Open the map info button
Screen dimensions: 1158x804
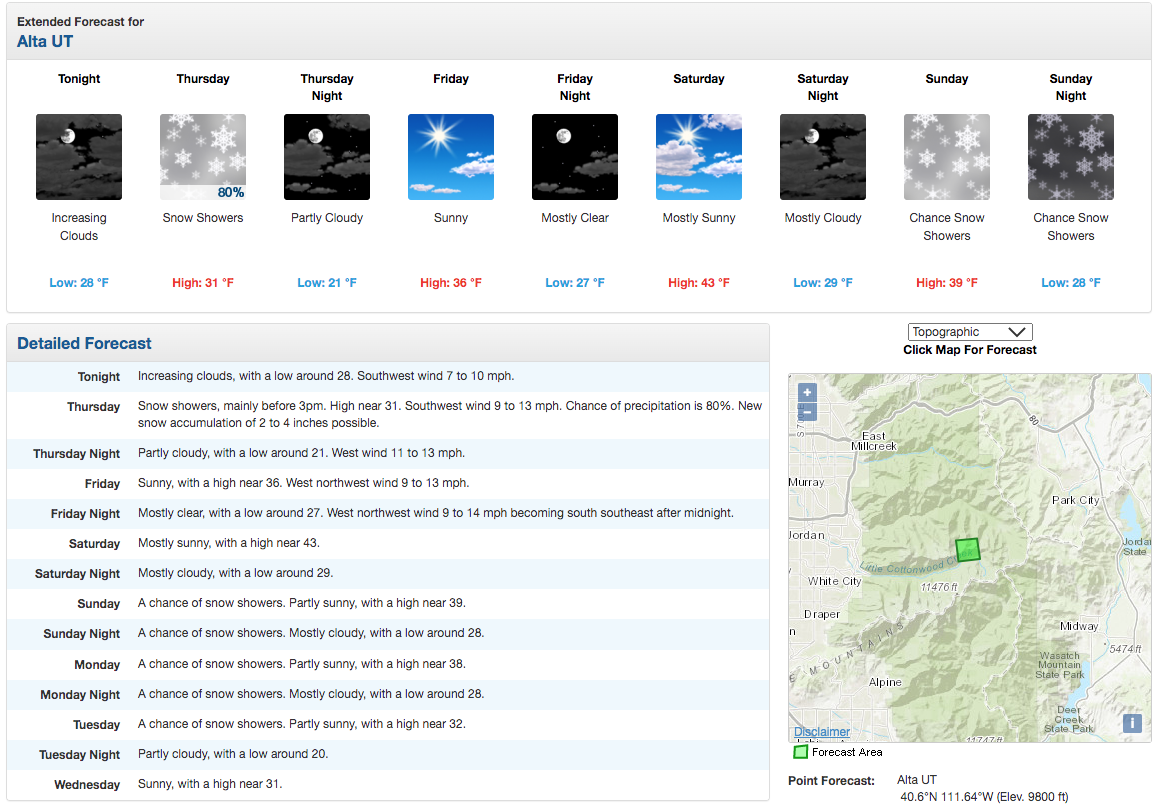pyautogui.click(x=1132, y=723)
